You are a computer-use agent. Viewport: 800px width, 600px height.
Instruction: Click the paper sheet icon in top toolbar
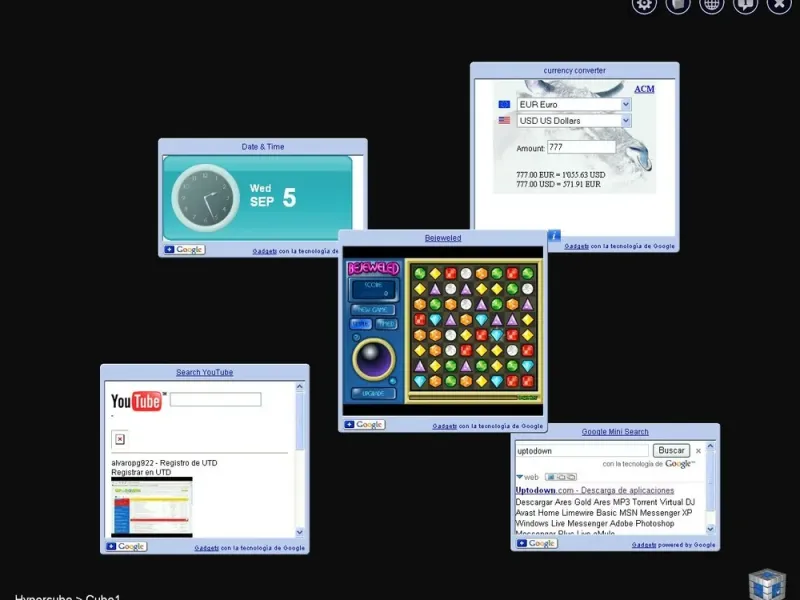[678, 5]
